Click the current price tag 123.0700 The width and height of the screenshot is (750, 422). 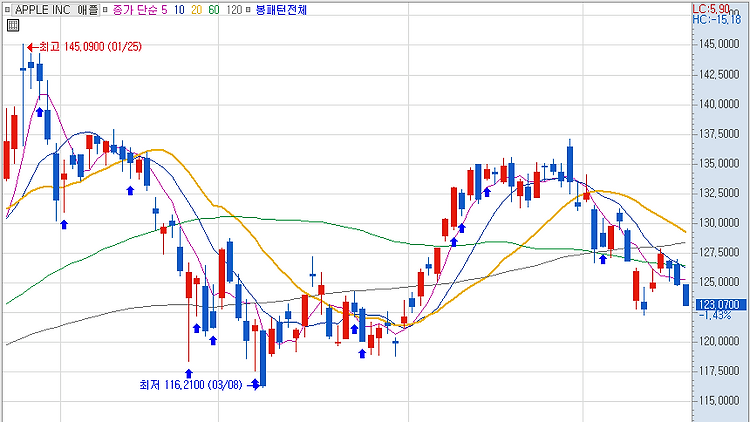pos(719,305)
